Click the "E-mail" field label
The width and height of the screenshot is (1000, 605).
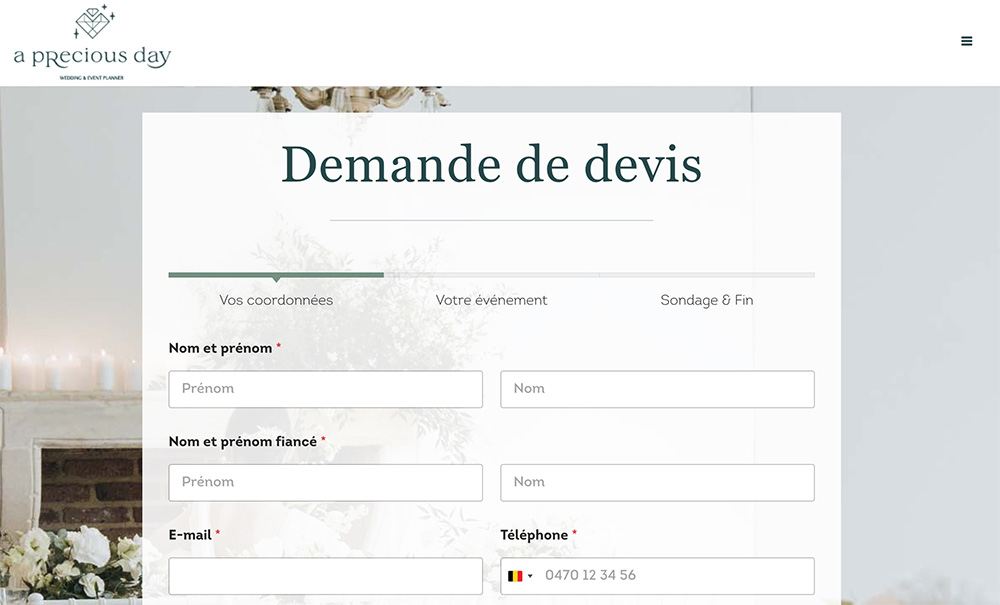point(190,535)
